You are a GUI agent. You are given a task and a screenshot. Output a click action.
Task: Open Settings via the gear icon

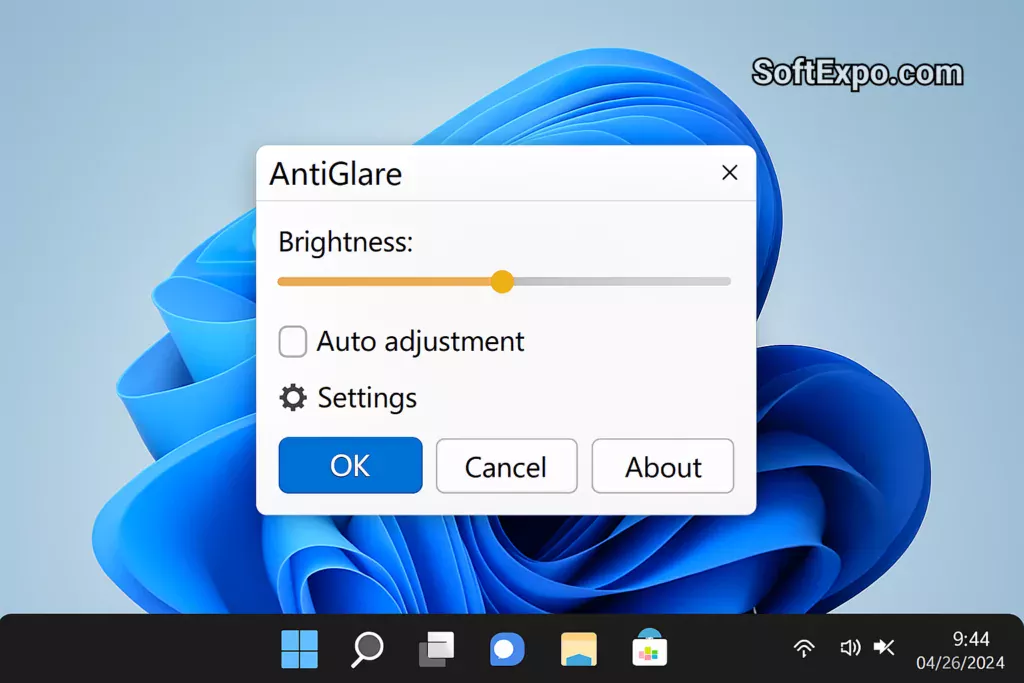pyautogui.click(x=293, y=397)
